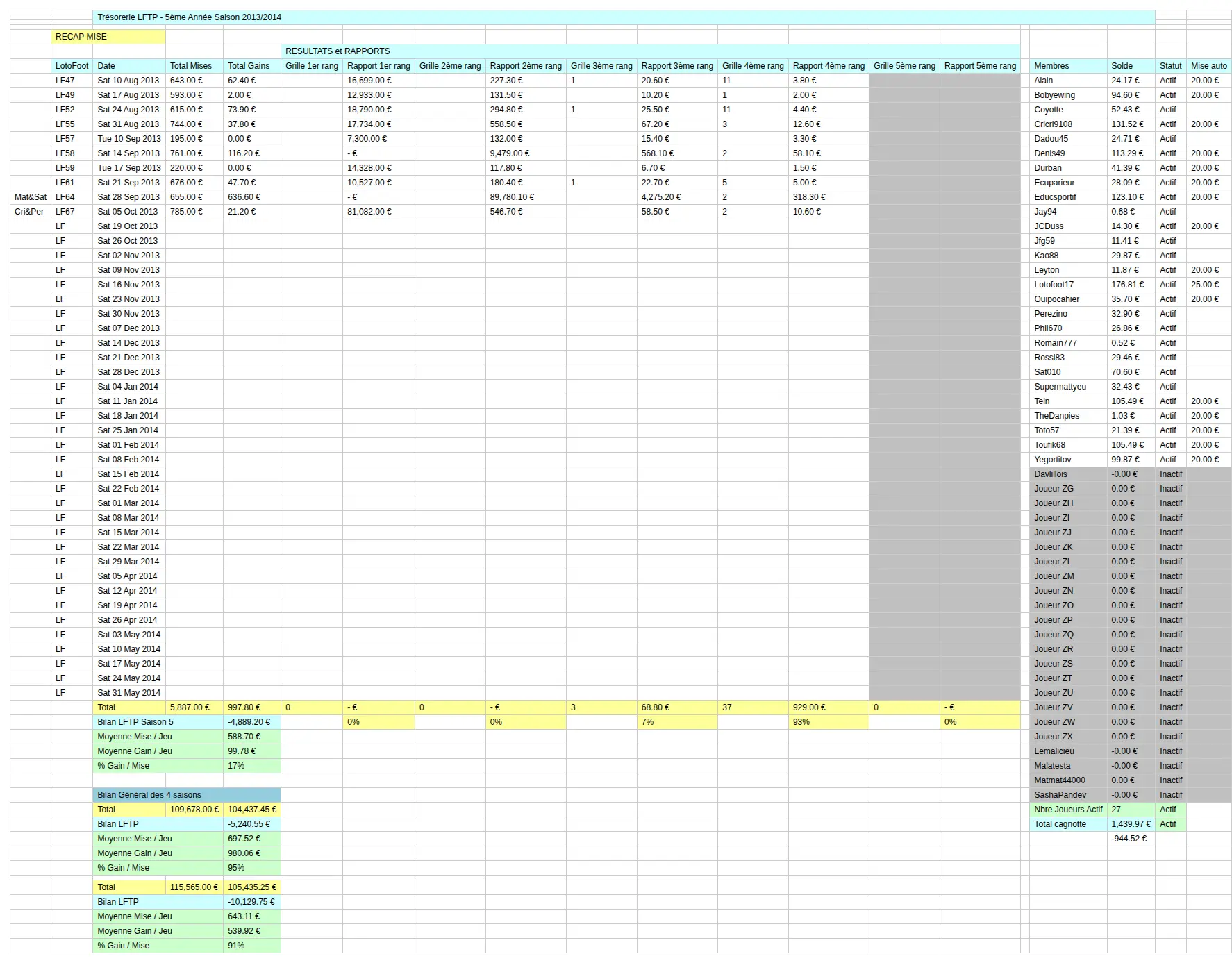
Task: Select the date Sat 15 Feb 2014
Action: (x=128, y=474)
